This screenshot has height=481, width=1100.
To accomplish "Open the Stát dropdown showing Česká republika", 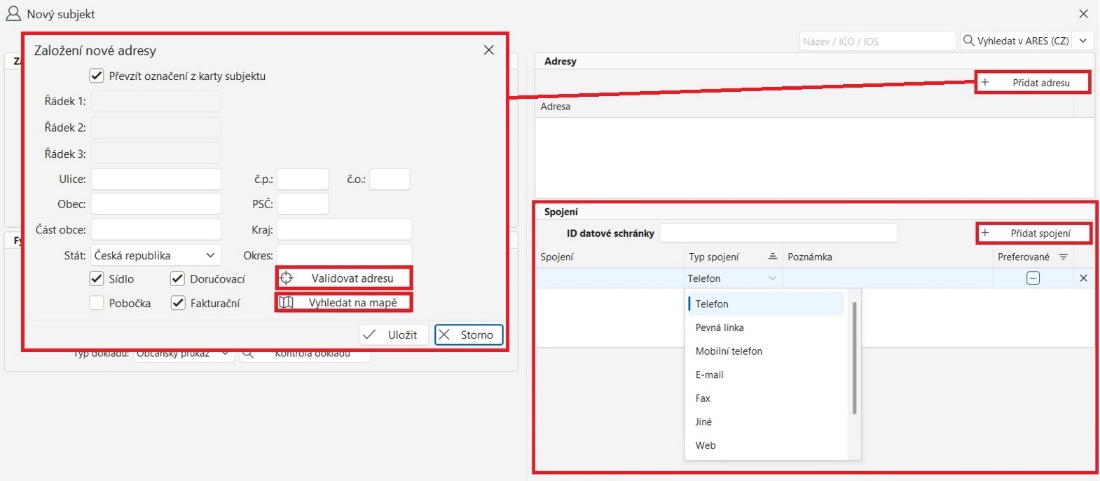I will (156, 255).
